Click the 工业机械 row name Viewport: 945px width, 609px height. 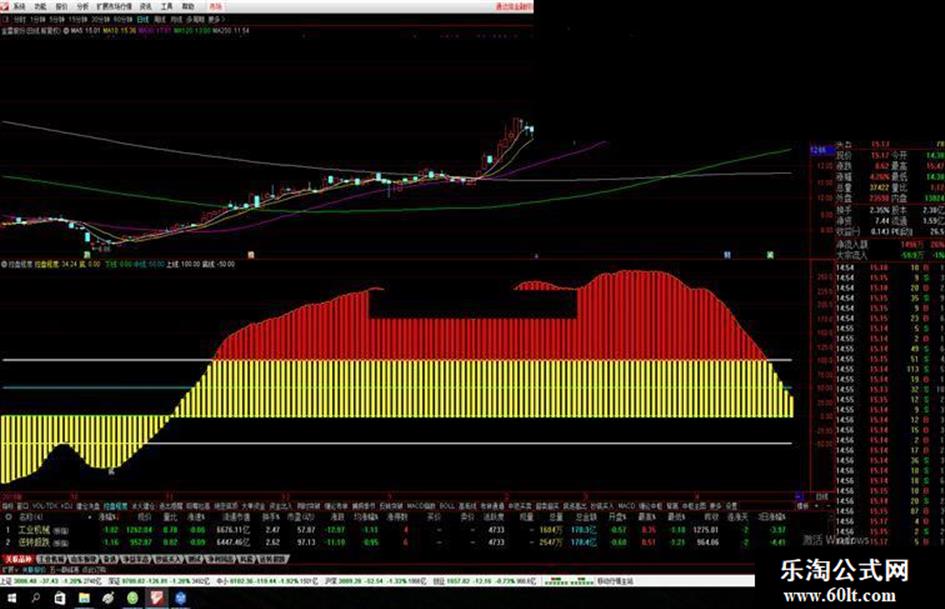click(x=34, y=530)
